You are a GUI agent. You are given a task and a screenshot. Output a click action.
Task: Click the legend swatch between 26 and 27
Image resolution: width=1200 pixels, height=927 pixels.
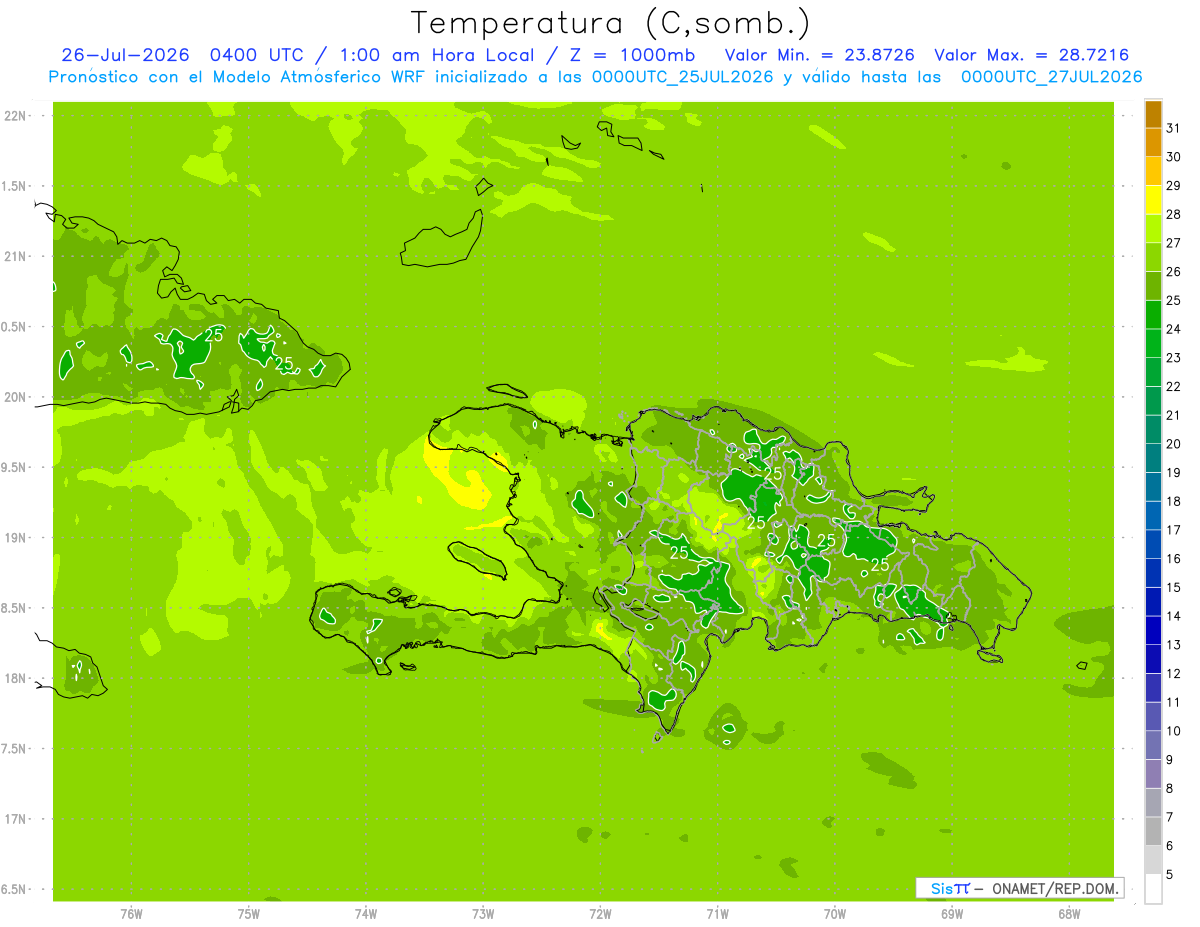pyautogui.click(x=1153, y=257)
